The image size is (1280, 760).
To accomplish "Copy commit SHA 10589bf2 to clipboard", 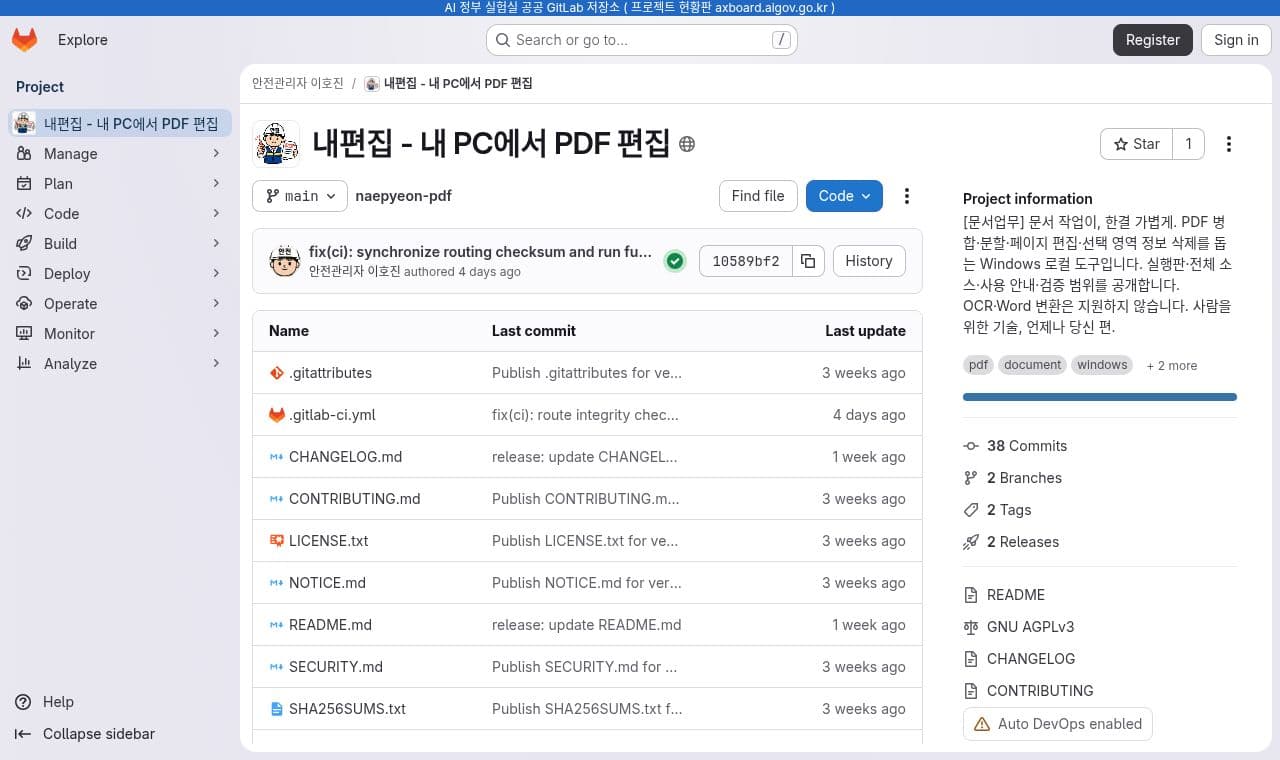I will [808, 261].
